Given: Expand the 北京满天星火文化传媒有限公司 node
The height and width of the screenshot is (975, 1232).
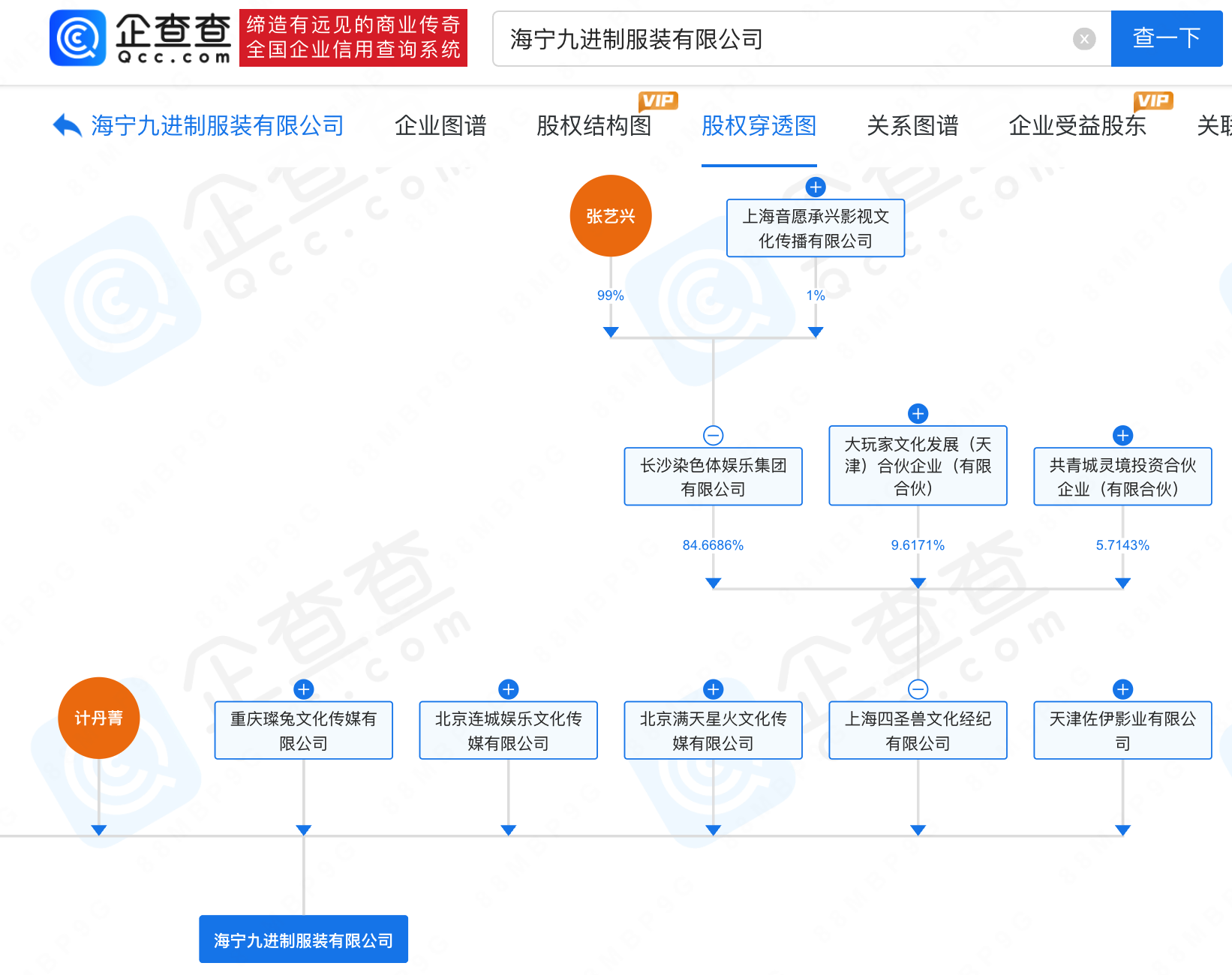Looking at the screenshot, I should [x=713, y=689].
